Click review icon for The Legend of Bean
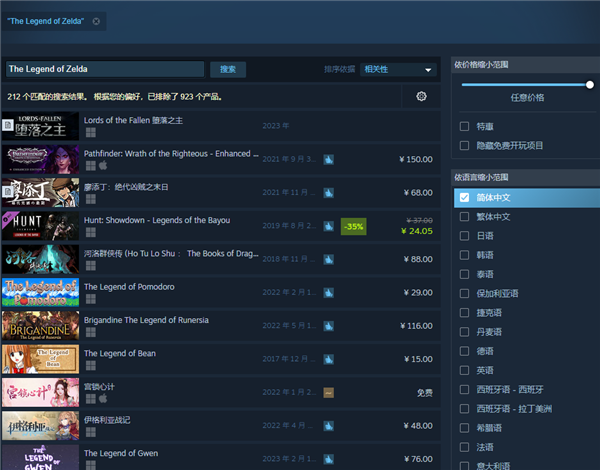The width and height of the screenshot is (600, 470). (x=329, y=359)
